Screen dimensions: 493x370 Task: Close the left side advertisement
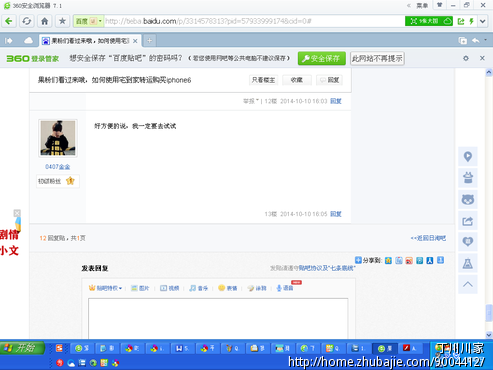point(17,213)
